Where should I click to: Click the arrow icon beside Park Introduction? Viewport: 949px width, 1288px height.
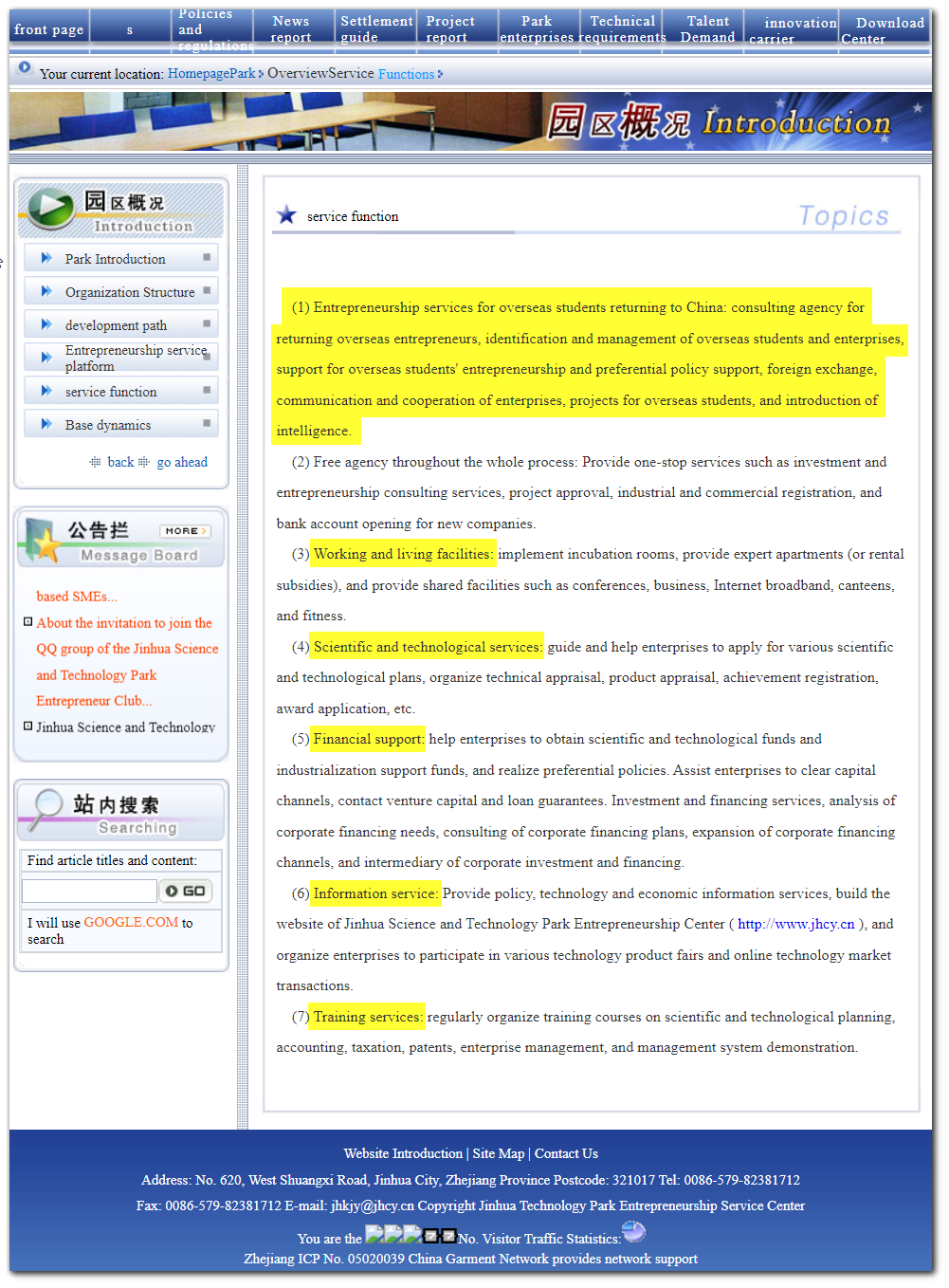(x=46, y=258)
